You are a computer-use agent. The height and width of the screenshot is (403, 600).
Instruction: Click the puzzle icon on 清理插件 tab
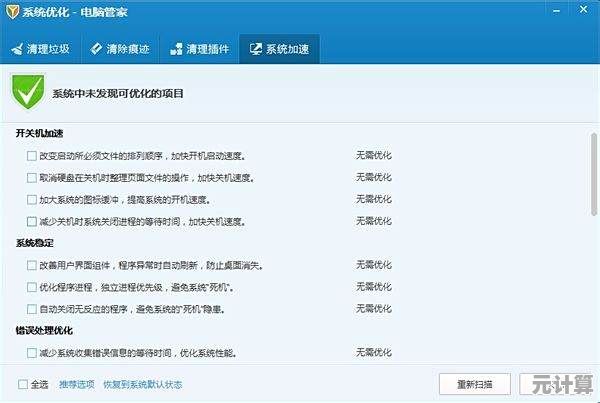pos(176,49)
